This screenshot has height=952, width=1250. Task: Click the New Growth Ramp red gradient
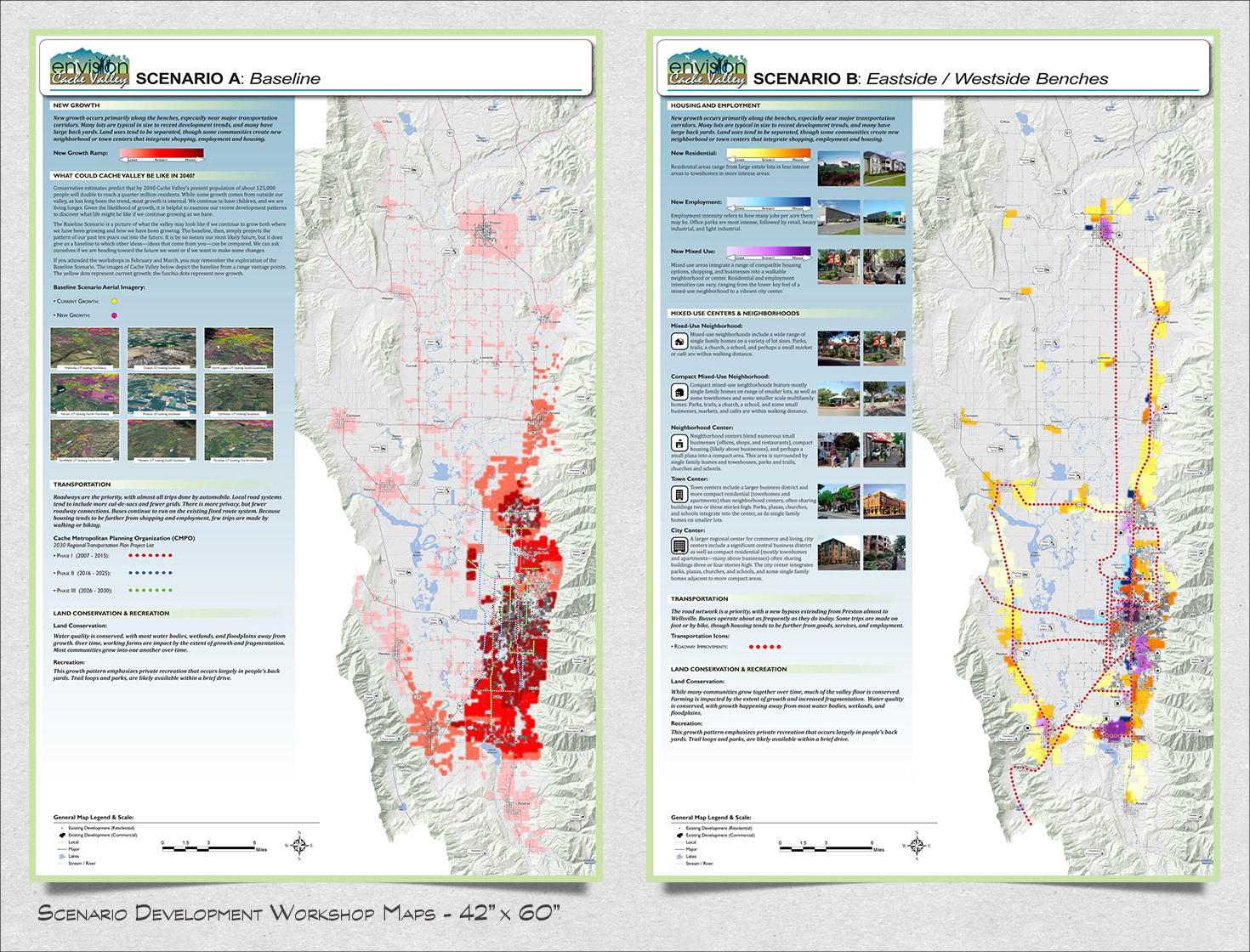(x=161, y=154)
